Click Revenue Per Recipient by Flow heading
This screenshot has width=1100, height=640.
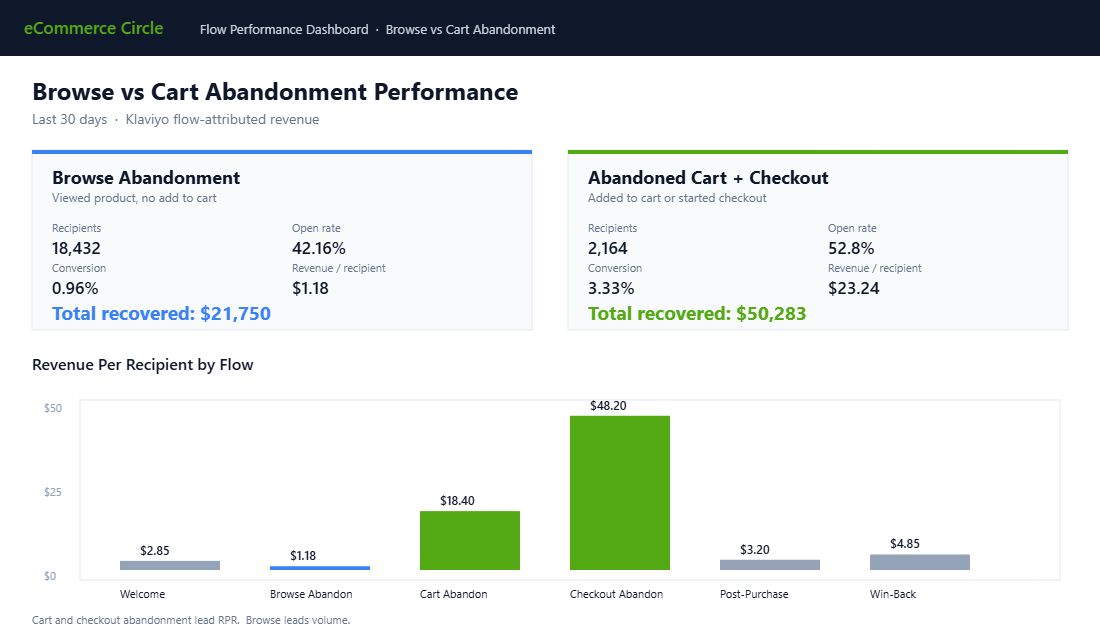(142, 365)
